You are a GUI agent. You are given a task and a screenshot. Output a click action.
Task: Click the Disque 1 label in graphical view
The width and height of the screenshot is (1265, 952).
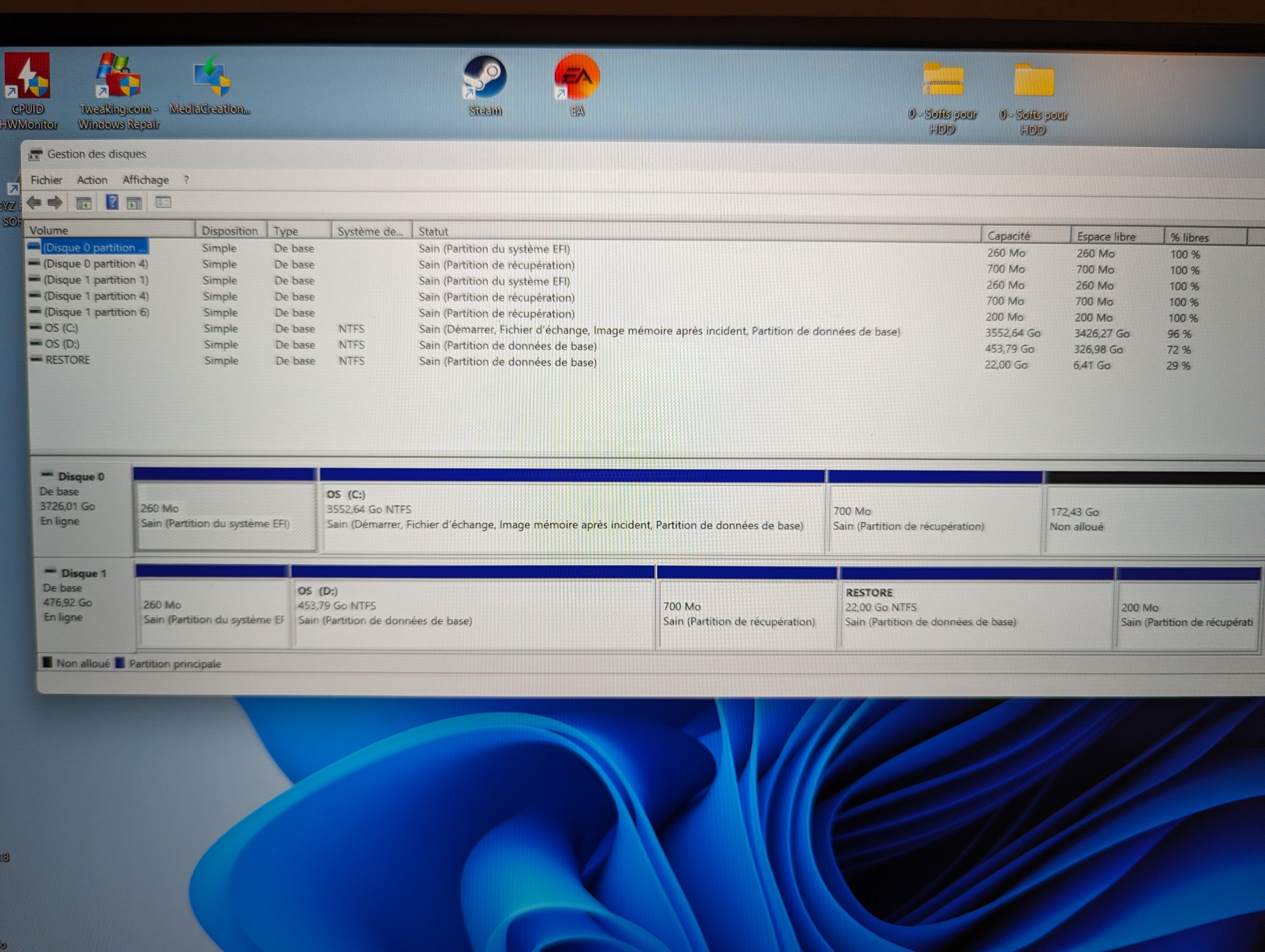click(83, 573)
